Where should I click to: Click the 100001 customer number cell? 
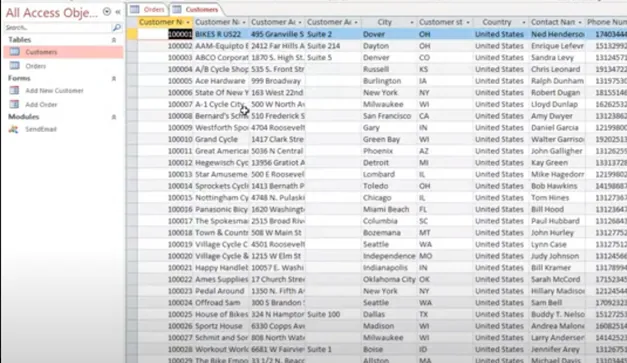[x=165, y=34]
